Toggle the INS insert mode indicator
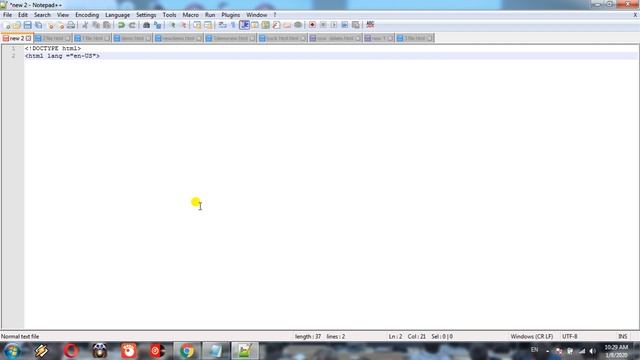This screenshot has width=640, height=360. click(x=622, y=336)
